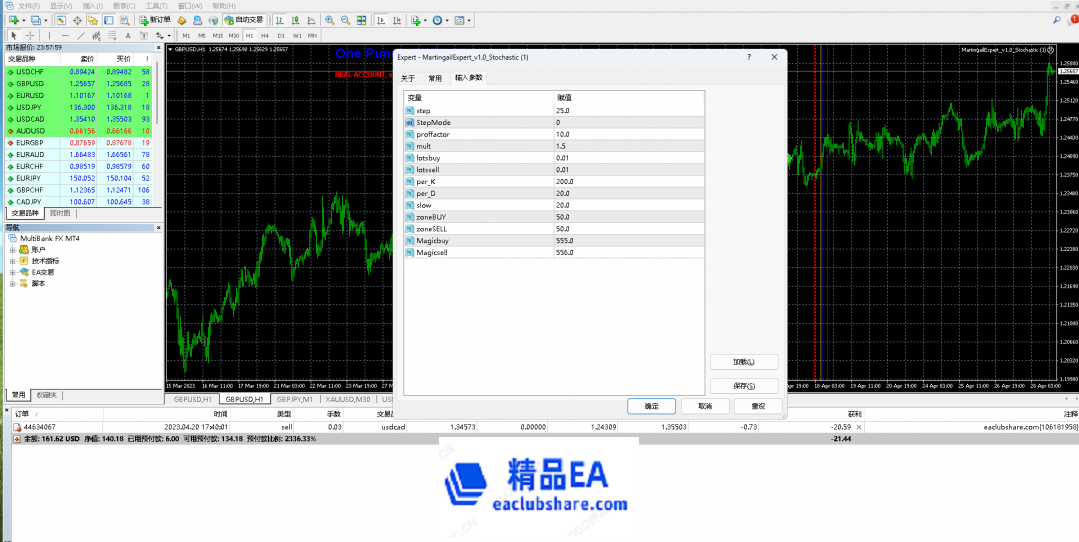The height and width of the screenshot is (542, 1079).
Task: Select the trendline drawing tool
Action: 80,35
